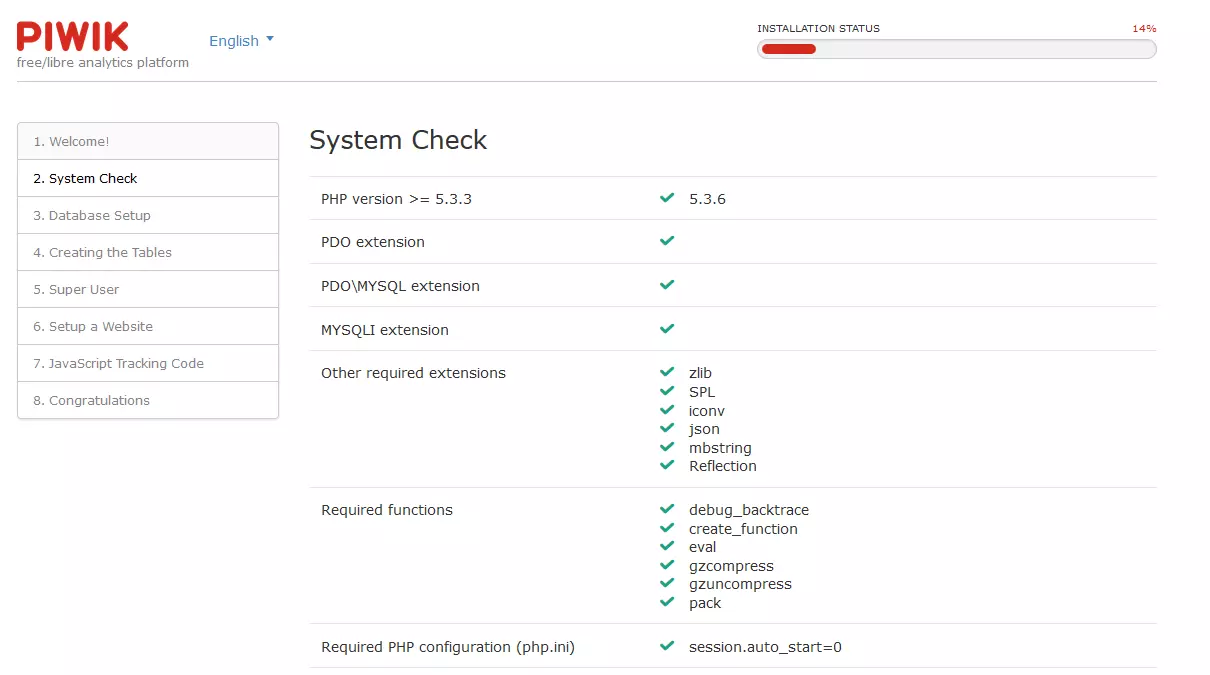Select the 2. System Check step

[148, 178]
